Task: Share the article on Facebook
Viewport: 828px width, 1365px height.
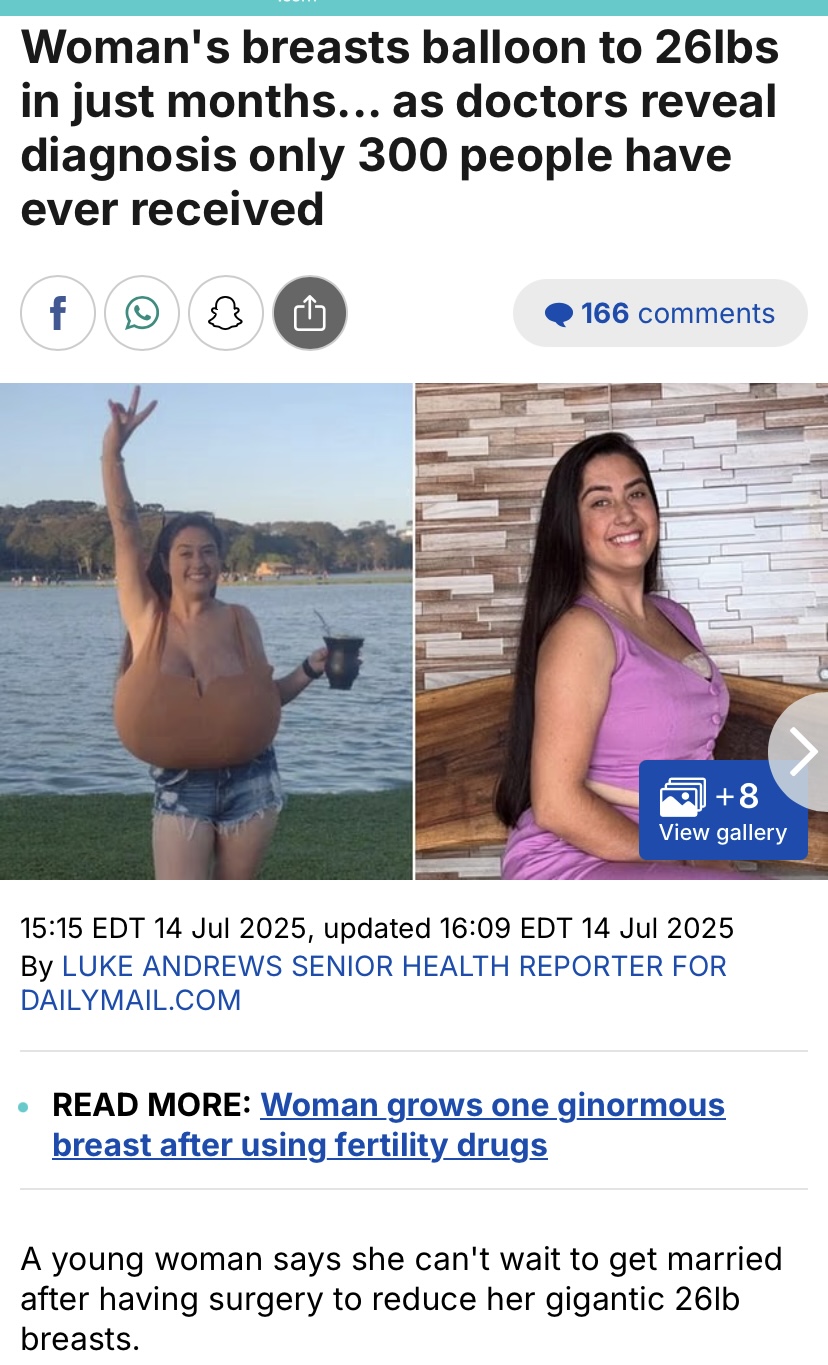Action: point(58,314)
